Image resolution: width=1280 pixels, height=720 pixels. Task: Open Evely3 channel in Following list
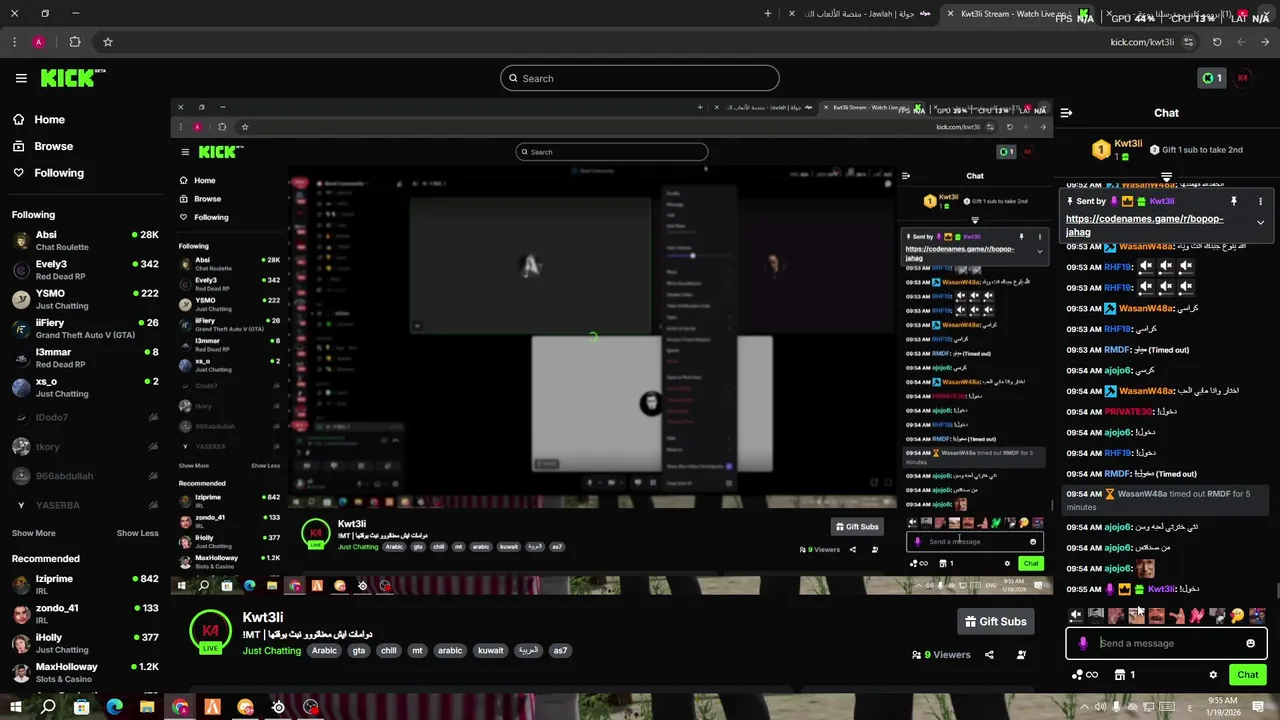(x=85, y=270)
